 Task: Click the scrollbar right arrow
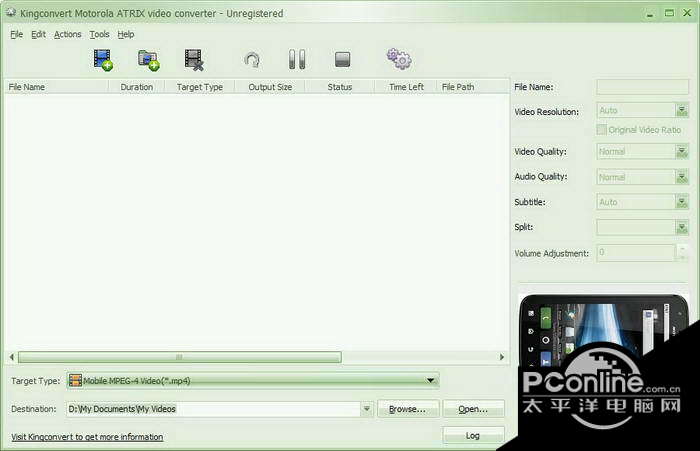[502, 357]
